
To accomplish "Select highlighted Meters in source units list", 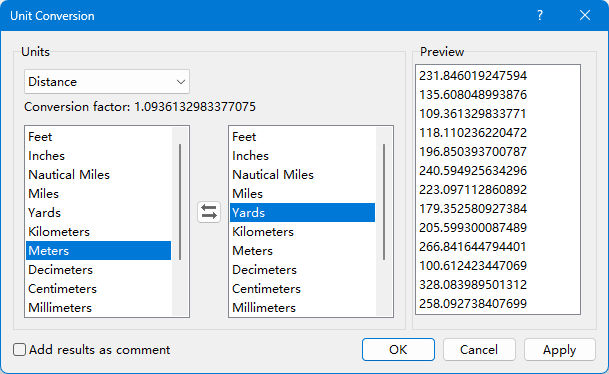I will (x=99, y=250).
